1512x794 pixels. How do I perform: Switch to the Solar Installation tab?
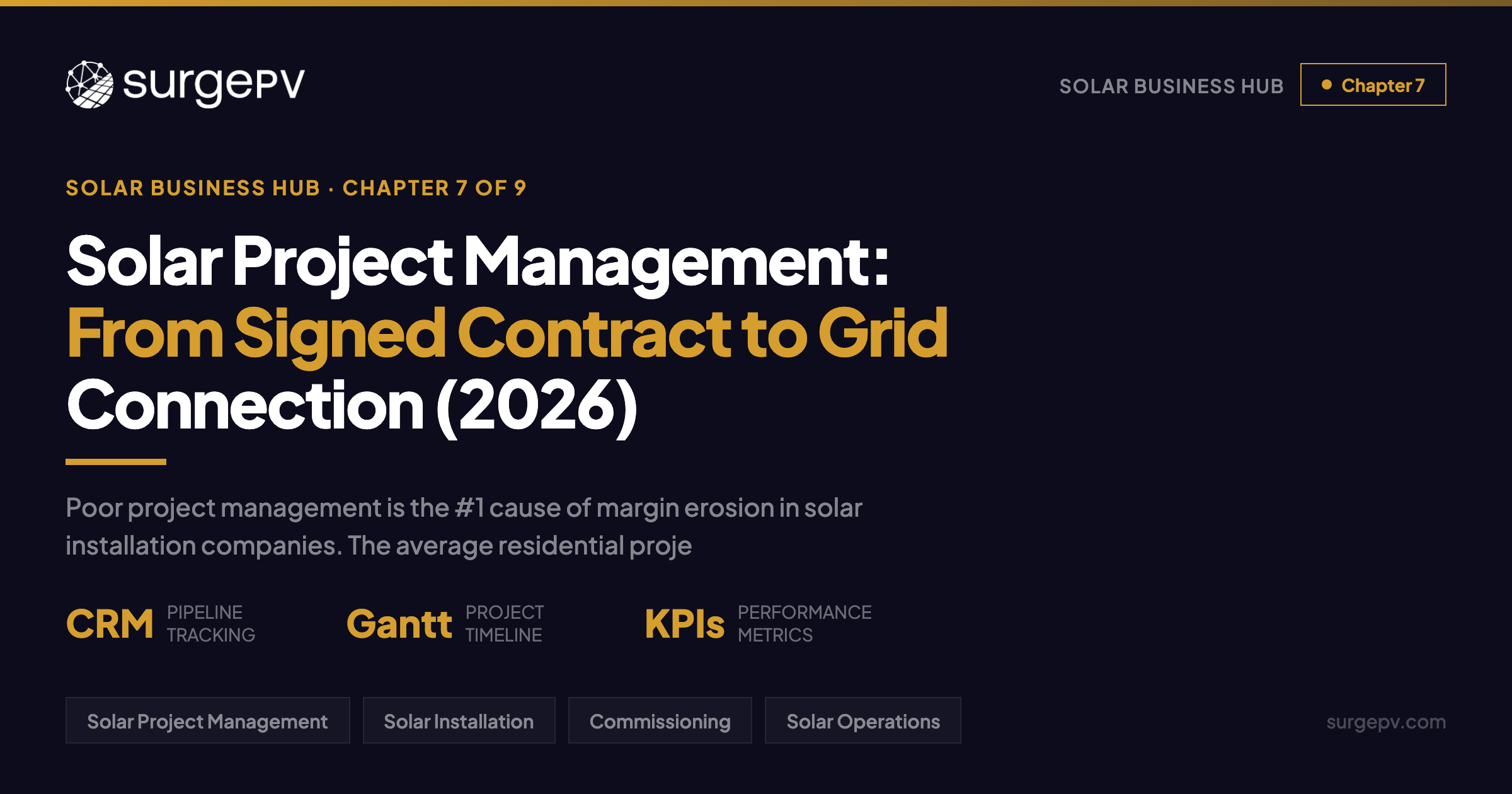point(458,720)
